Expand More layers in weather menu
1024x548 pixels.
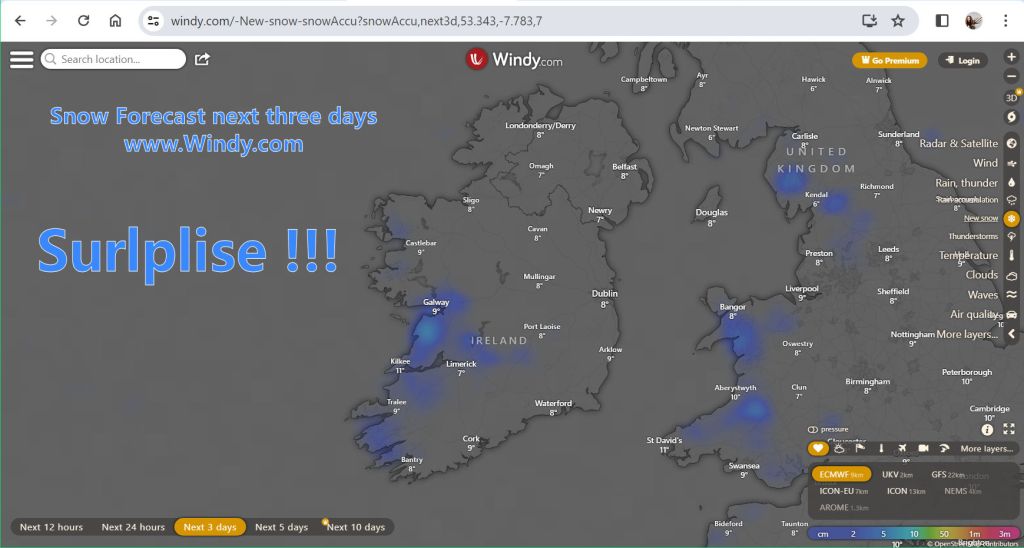(966, 334)
